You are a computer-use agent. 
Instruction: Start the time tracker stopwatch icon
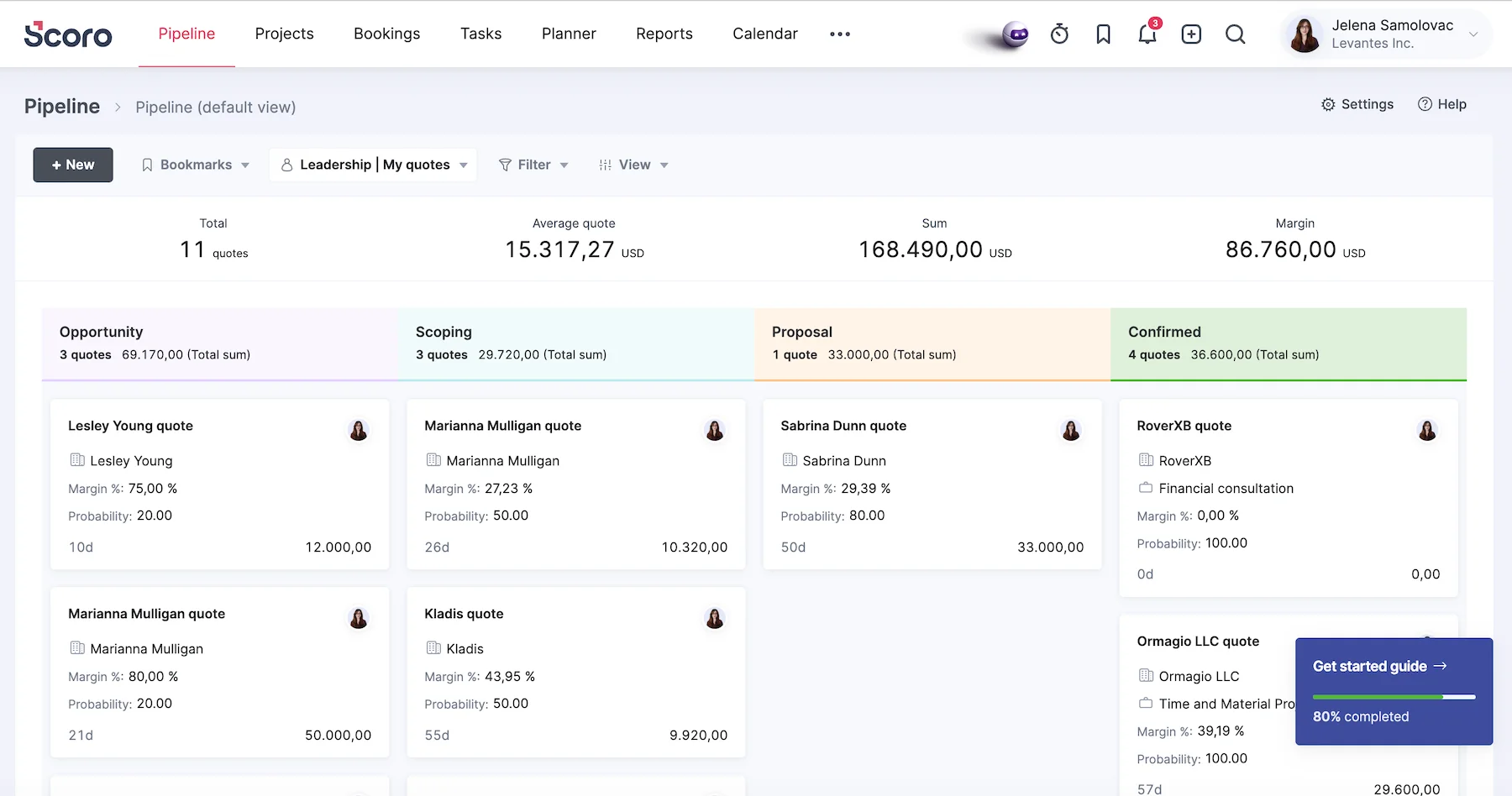point(1060,34)
